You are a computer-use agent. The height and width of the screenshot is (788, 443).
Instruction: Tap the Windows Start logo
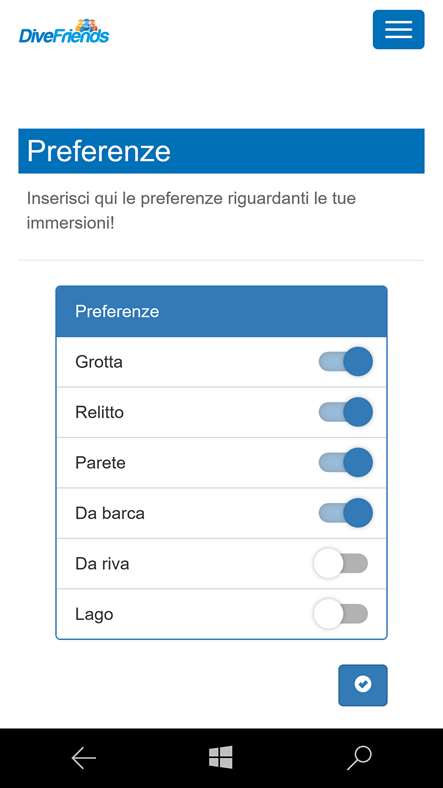coord(221,757)
